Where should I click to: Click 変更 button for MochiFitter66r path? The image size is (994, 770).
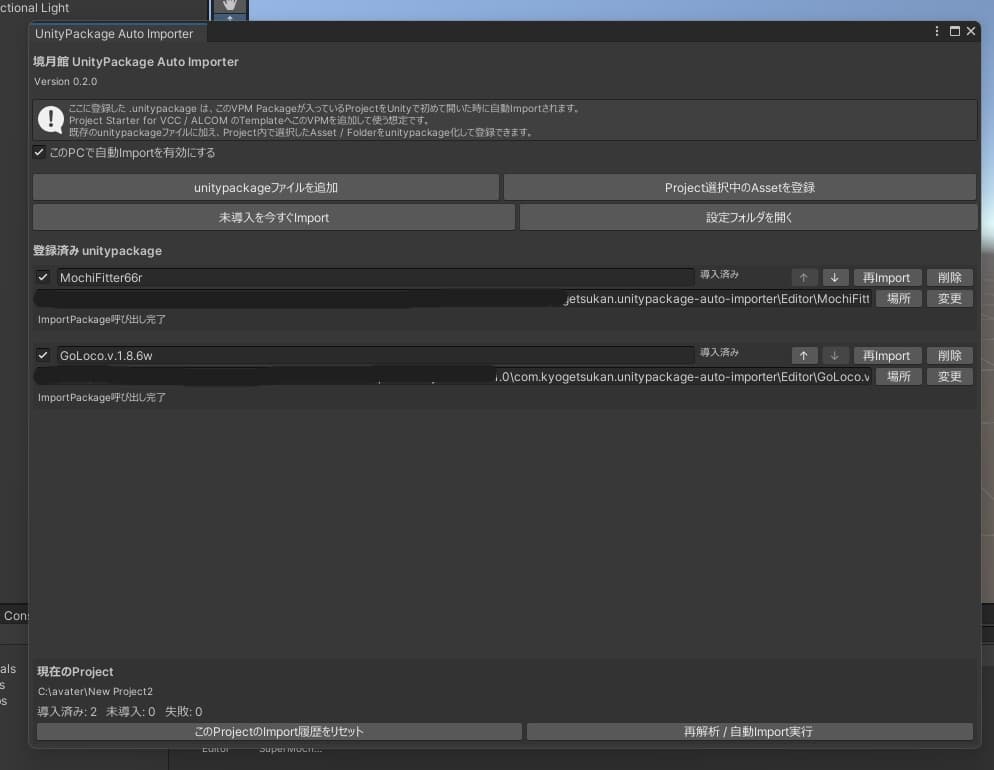coord(950,298)
